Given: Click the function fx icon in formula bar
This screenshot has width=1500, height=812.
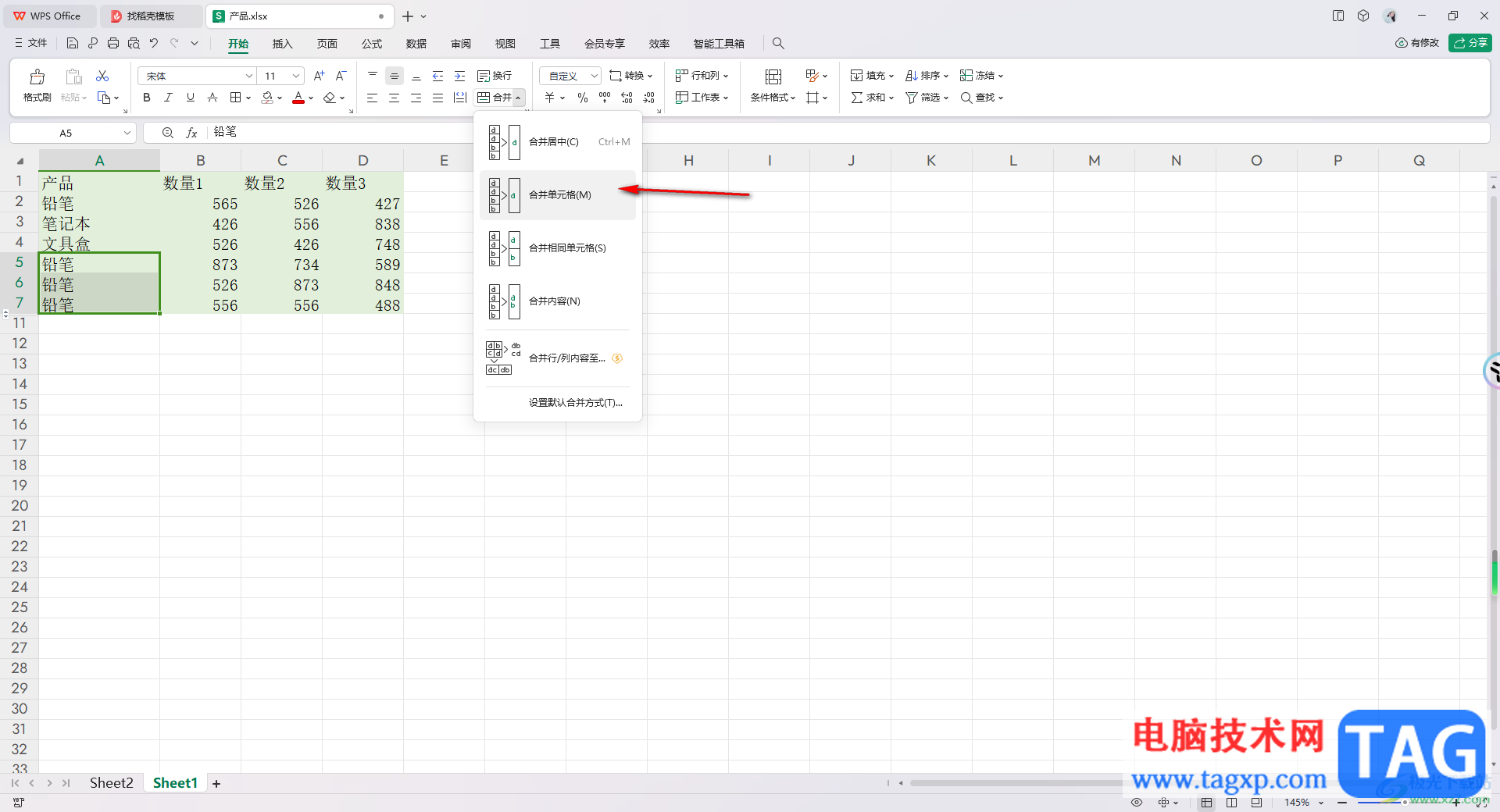Looking at the screenshot, I should [191, 133].
